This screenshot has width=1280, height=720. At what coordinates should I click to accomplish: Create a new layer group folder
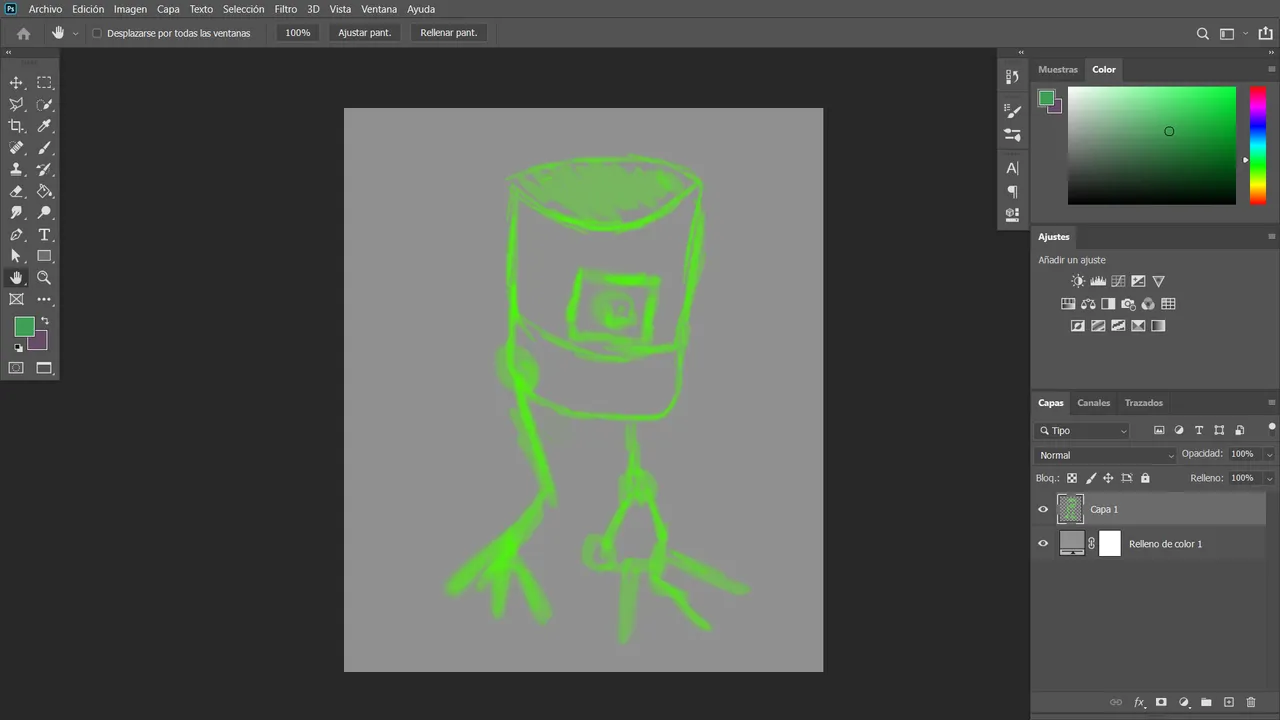click(x=1206, y=702)
